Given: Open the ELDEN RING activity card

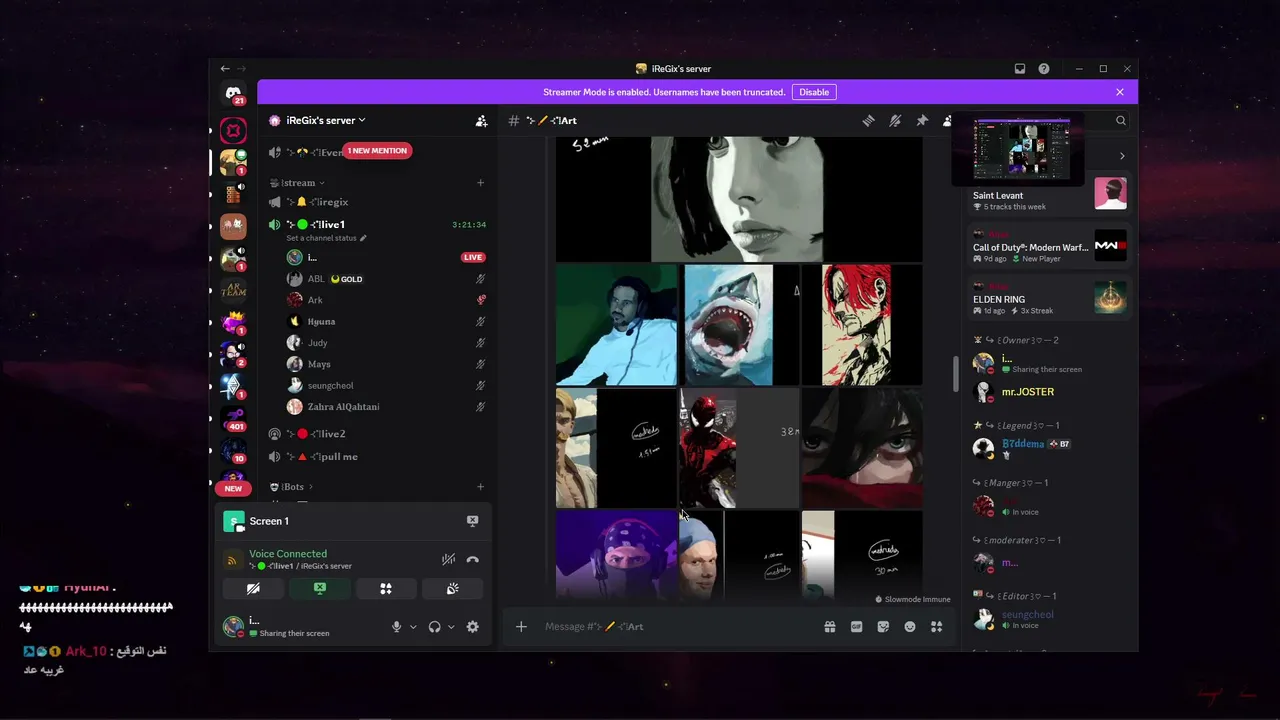Looking at the screenshot, I should pyautogui.click(x=1050, y=299).
